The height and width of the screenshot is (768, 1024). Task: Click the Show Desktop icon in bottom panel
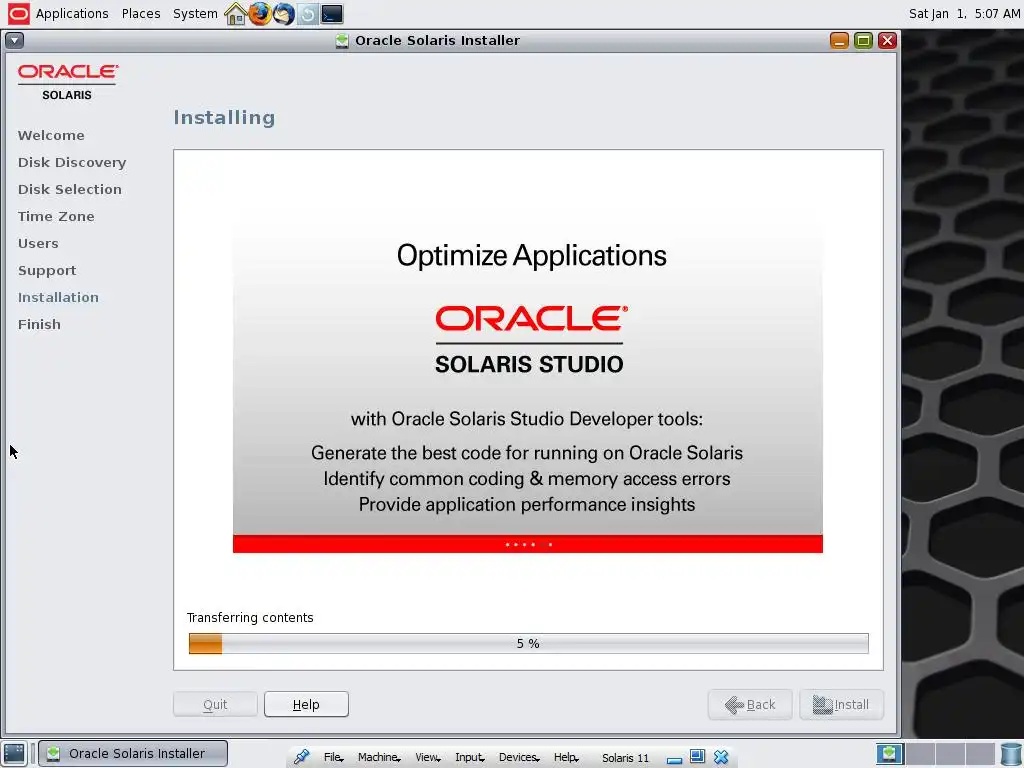click(x=14, y=753)
